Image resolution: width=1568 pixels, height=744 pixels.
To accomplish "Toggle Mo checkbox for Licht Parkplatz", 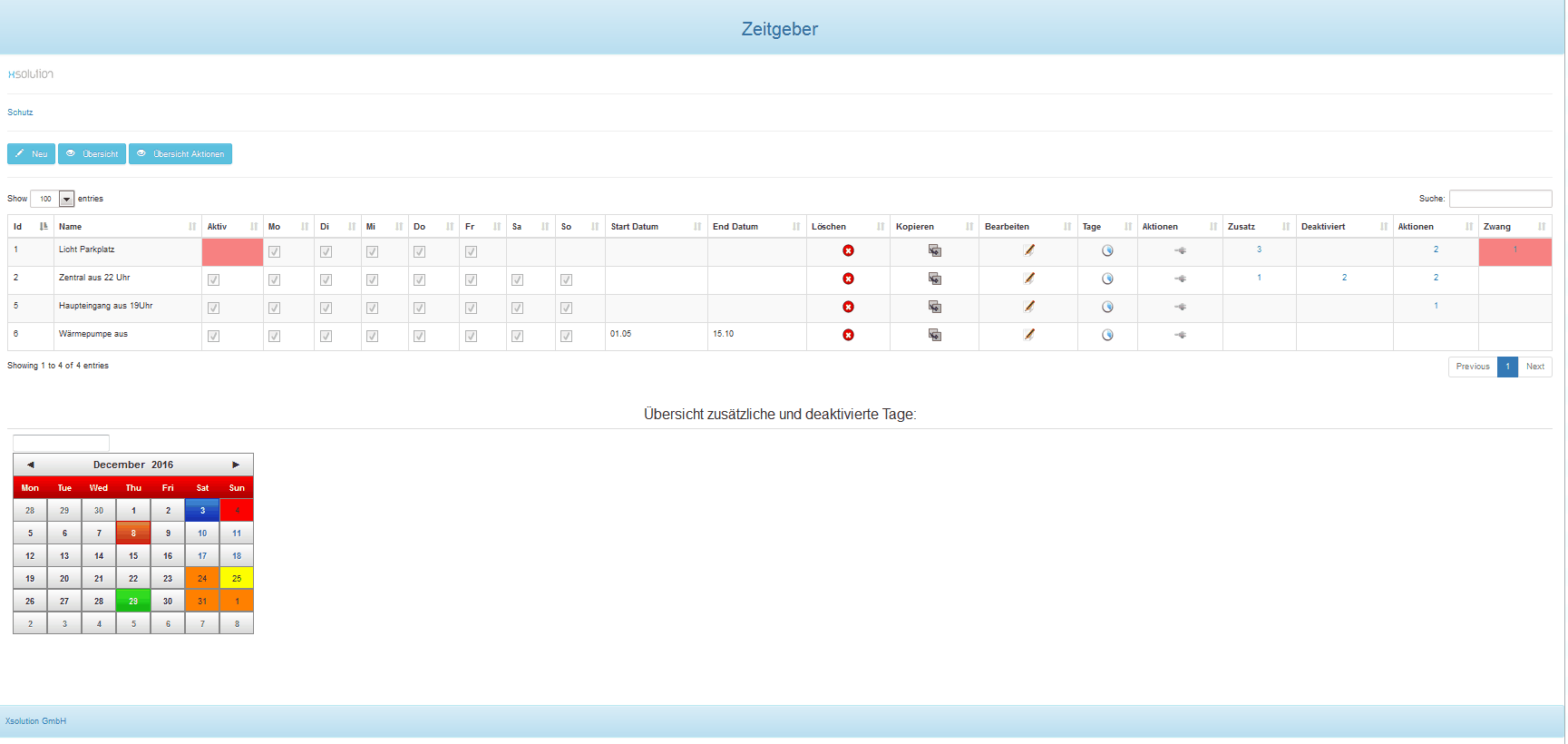I will pos(274,252).
